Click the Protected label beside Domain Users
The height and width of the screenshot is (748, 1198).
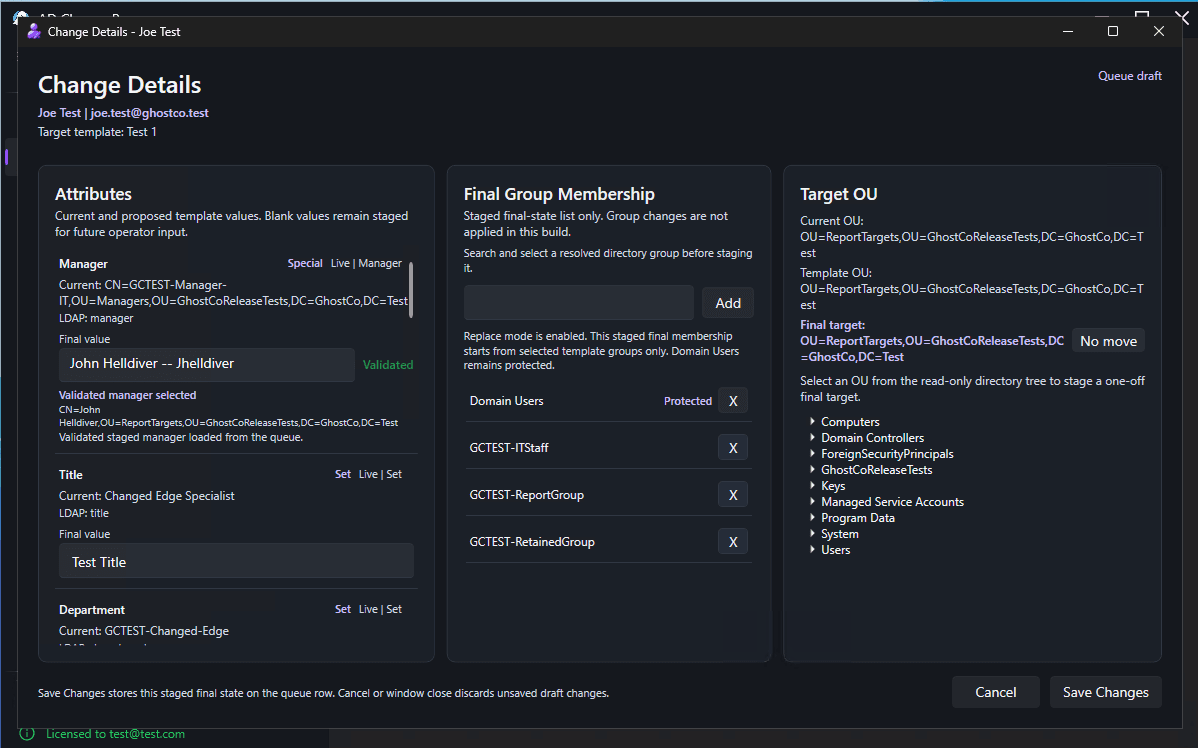click(688, 401)
